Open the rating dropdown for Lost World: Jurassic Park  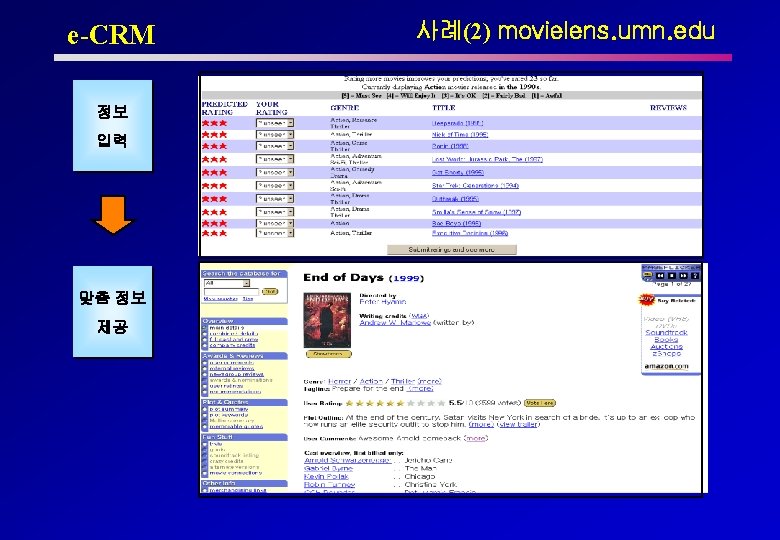pos(275,159)
